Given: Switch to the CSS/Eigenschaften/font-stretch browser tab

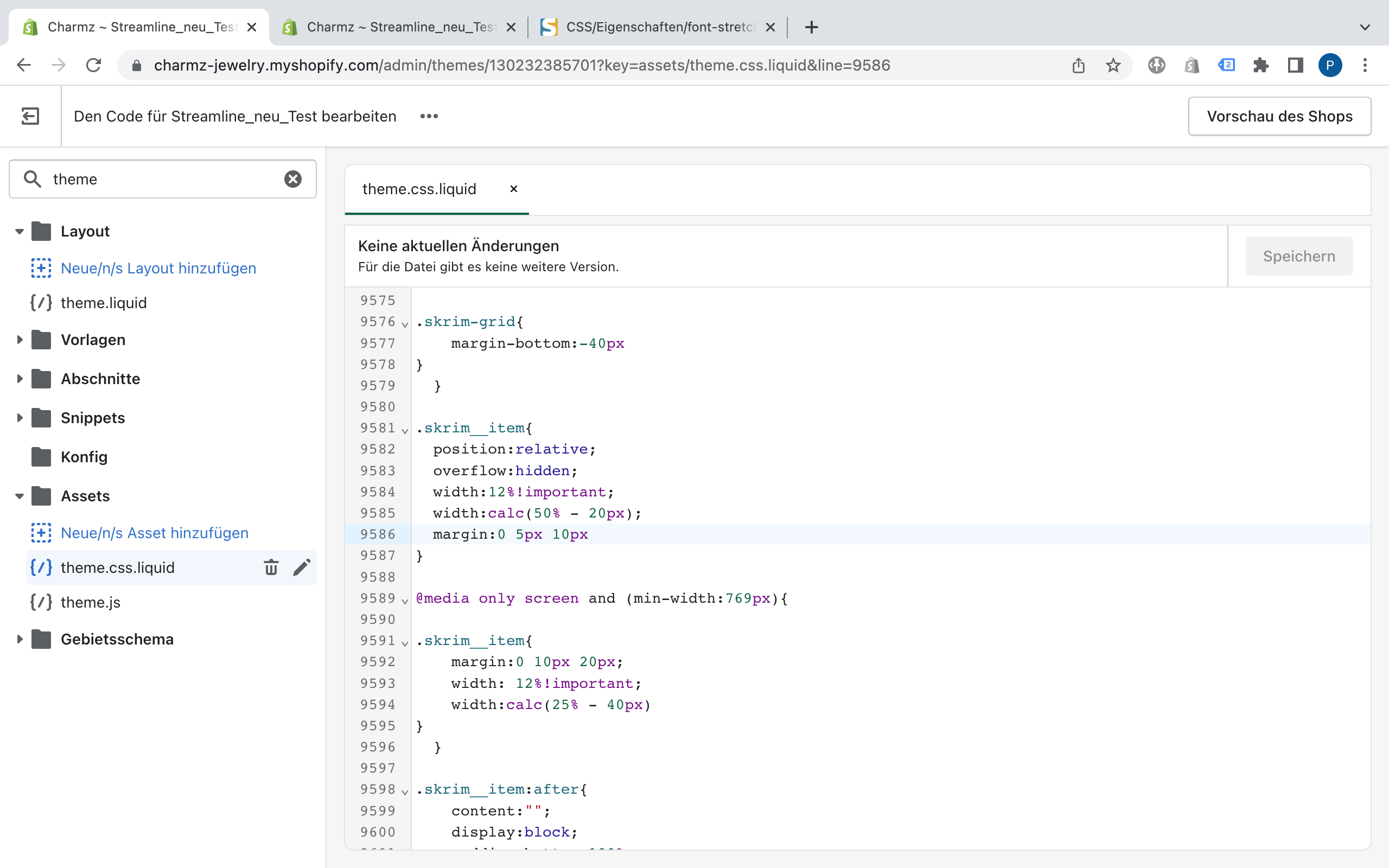Looking at the screenshot, I should [x=657, y=27].
